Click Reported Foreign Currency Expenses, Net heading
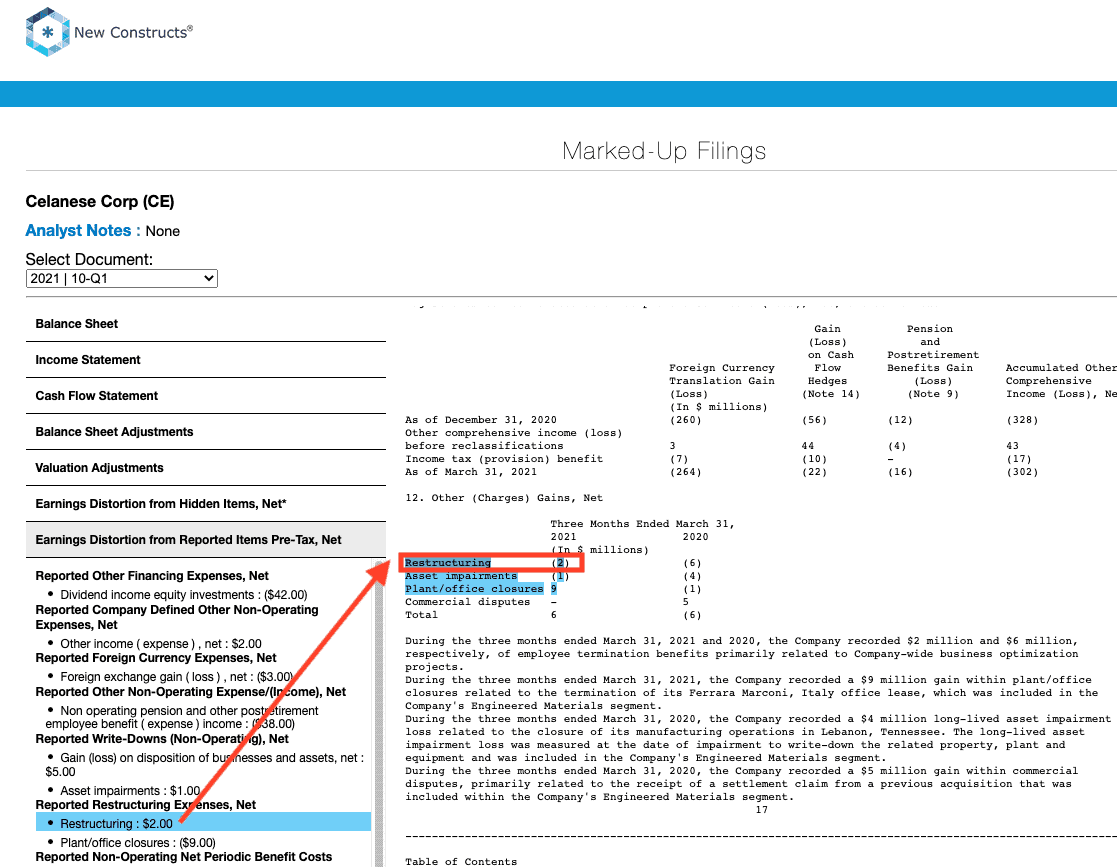Viewport: 1117px width, 867px height. click(155, 658)
